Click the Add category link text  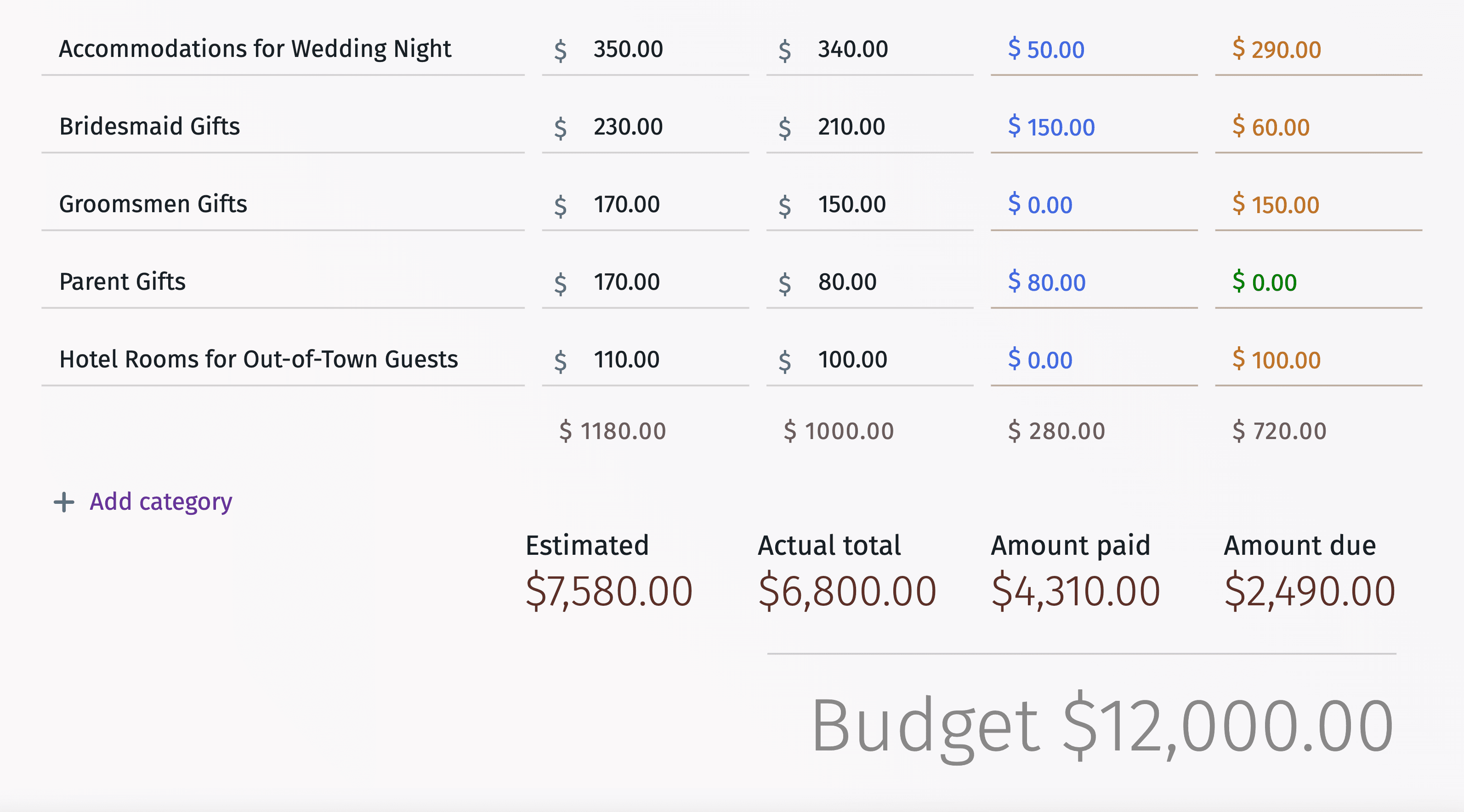point(160,501)
